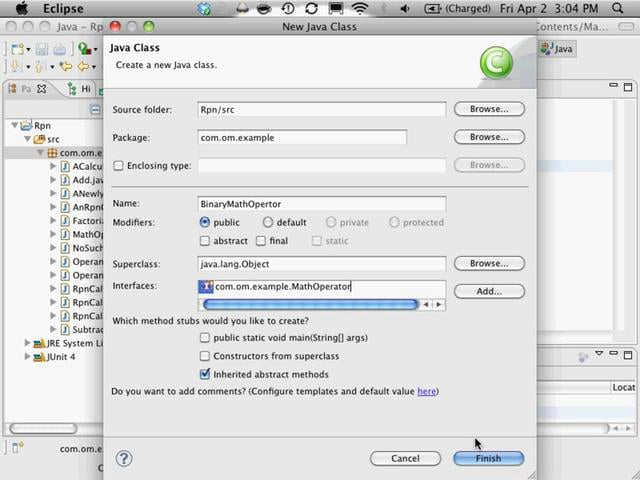
Task: Click inside the Package text field
Action: pyautogui.click(x=302, y=138)
